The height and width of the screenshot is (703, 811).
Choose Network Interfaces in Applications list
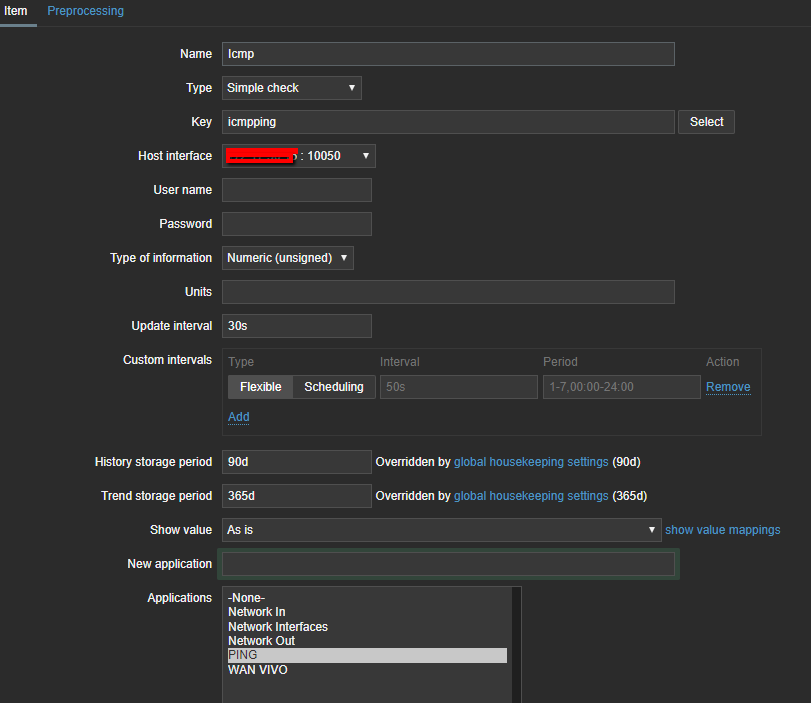coord(277,627)
